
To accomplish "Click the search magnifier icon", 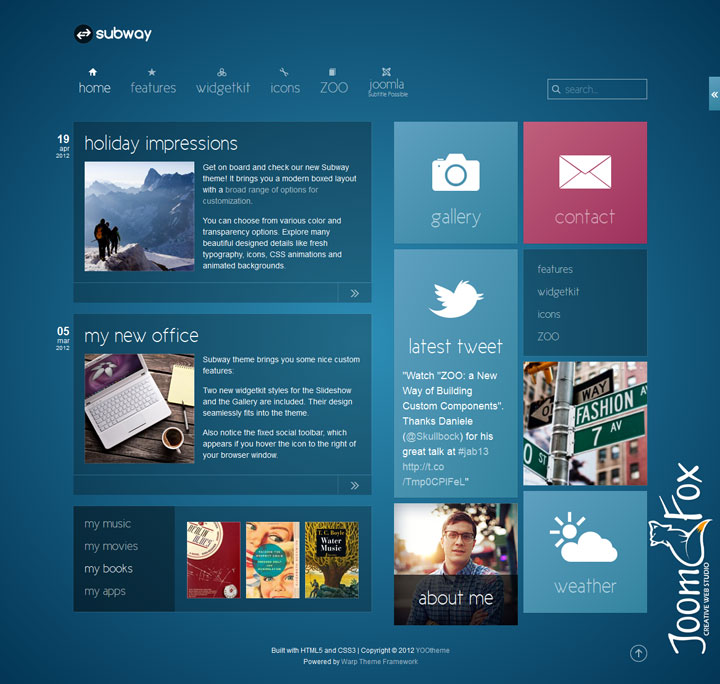I will 556,89.
